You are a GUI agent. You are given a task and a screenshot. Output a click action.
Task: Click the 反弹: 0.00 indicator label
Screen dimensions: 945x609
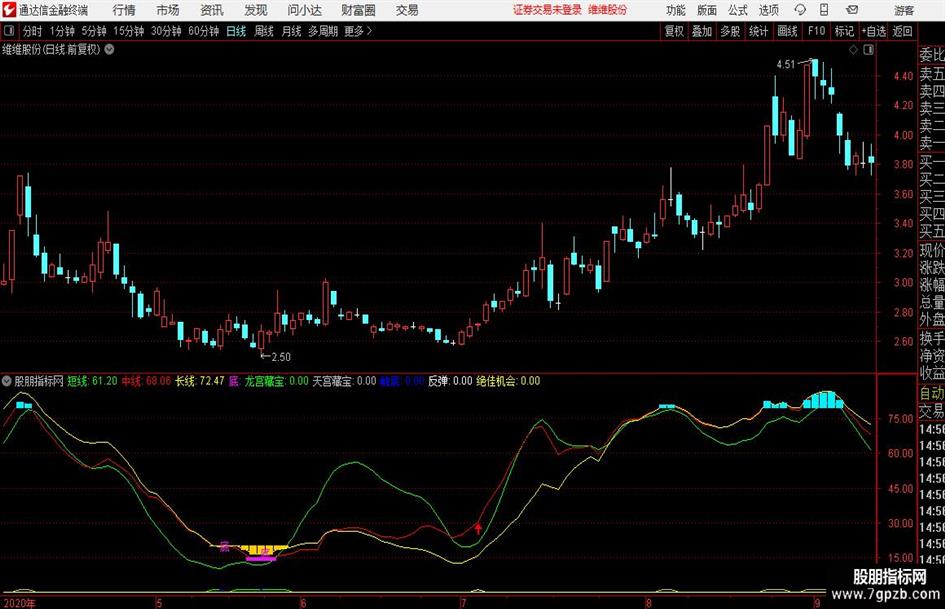[450, 381]
